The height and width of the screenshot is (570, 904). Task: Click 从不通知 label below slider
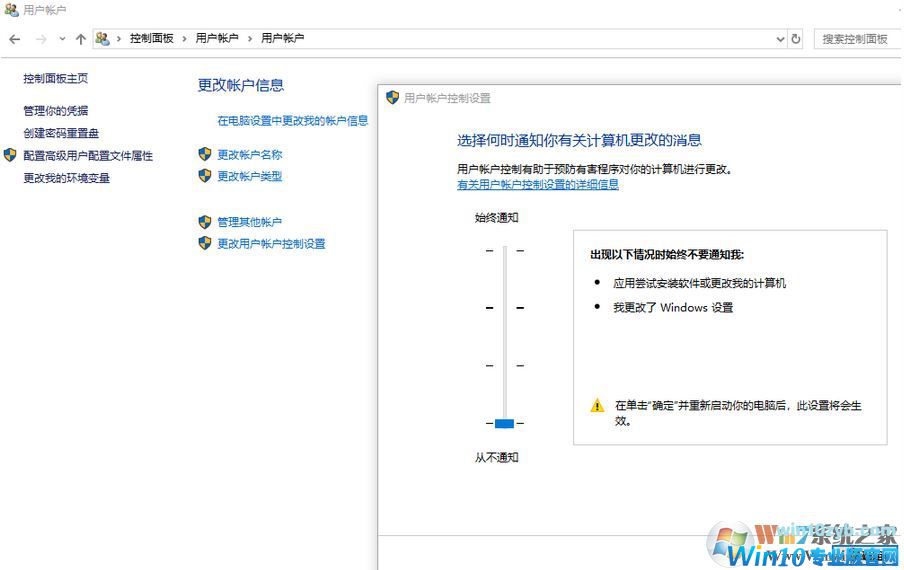point(496,458)
